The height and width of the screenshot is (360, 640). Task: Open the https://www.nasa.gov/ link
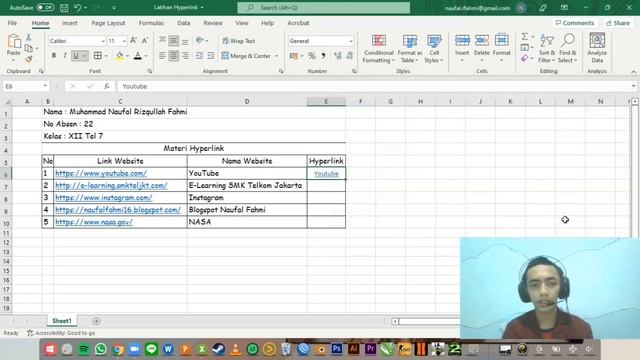click(94, 222)
